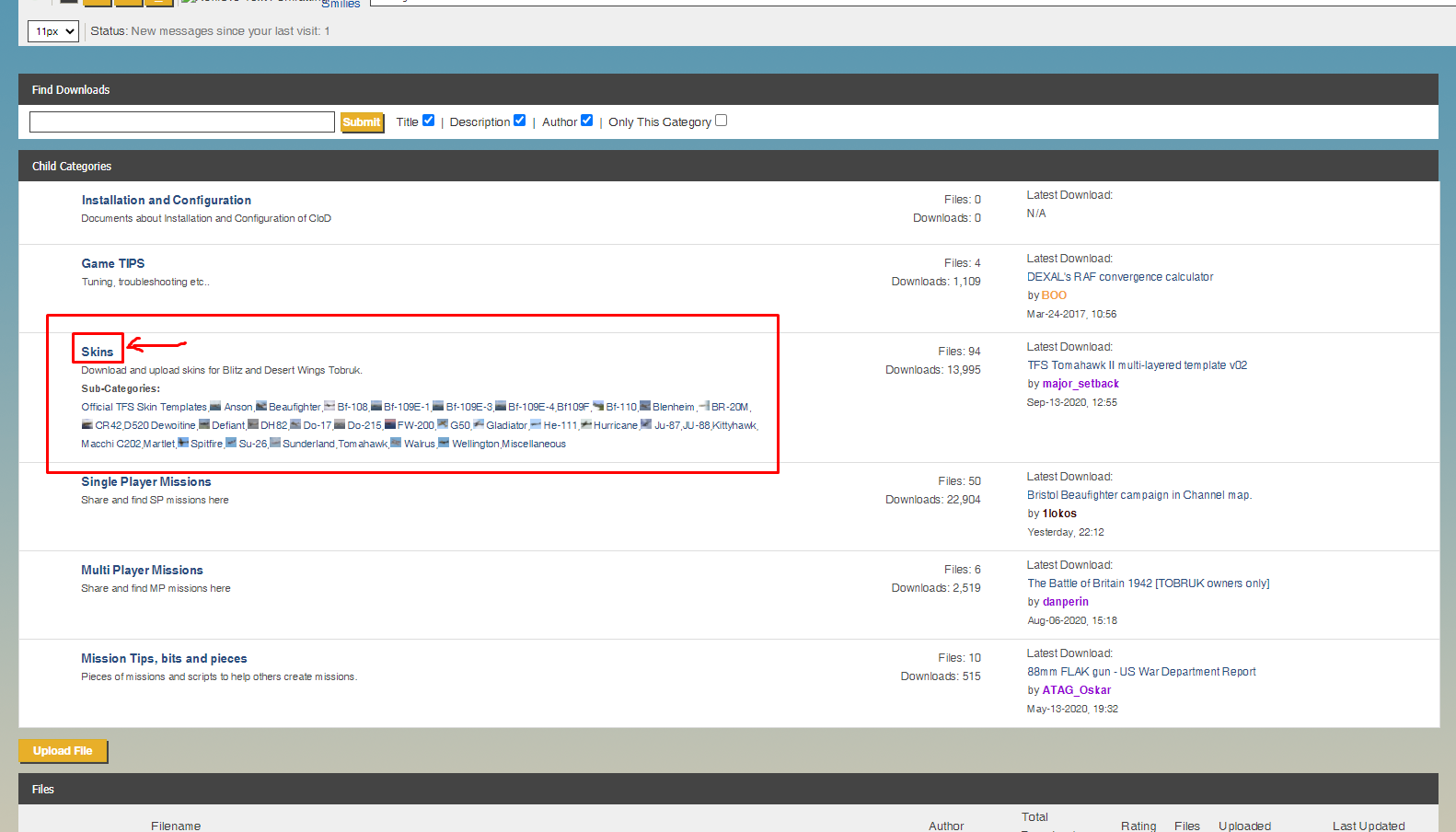Open The Battle of Britain 1942 download
The image size is (1456, 832).
pos(1149,584)
